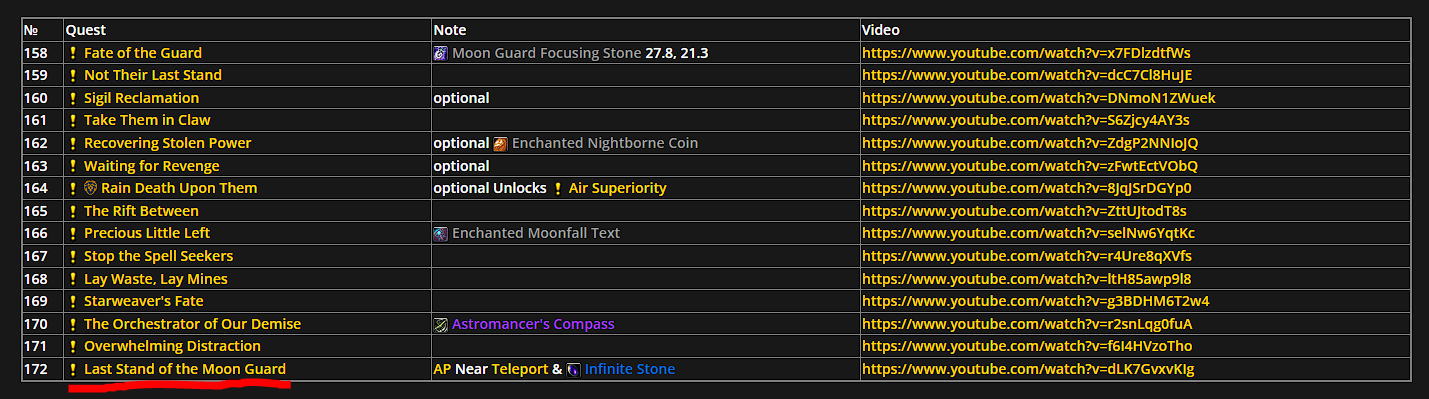Open the Astromancer's Compass item link

533,324
